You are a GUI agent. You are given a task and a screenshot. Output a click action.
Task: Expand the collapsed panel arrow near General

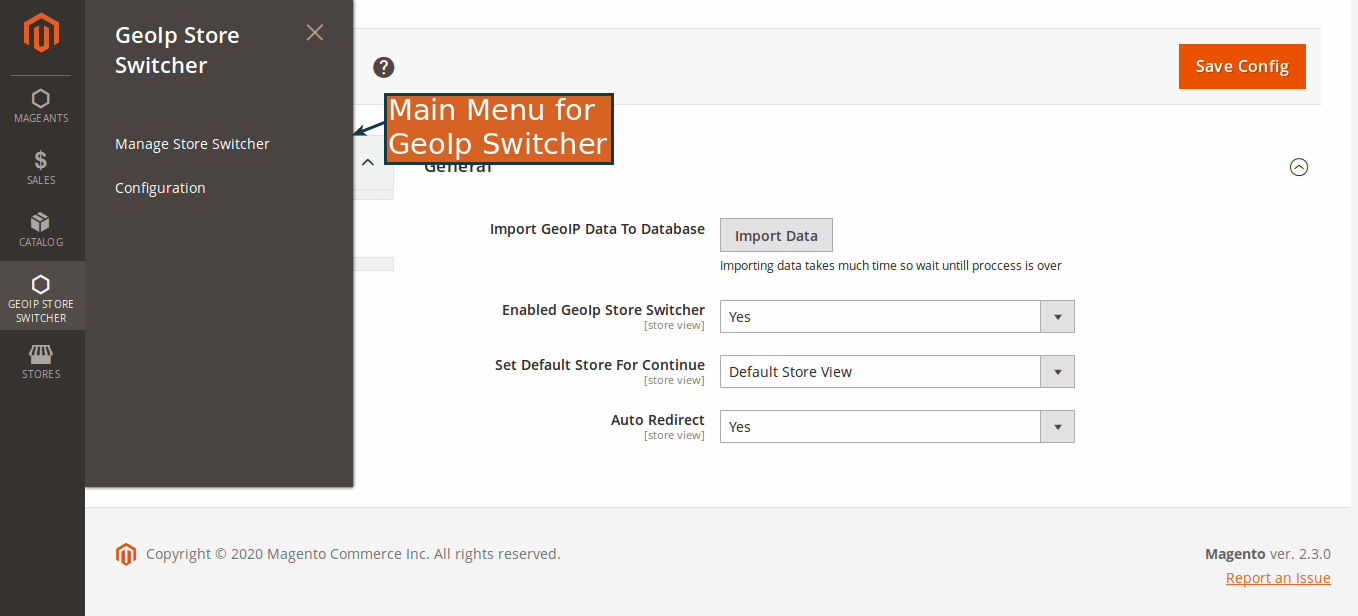coord(367,161)
